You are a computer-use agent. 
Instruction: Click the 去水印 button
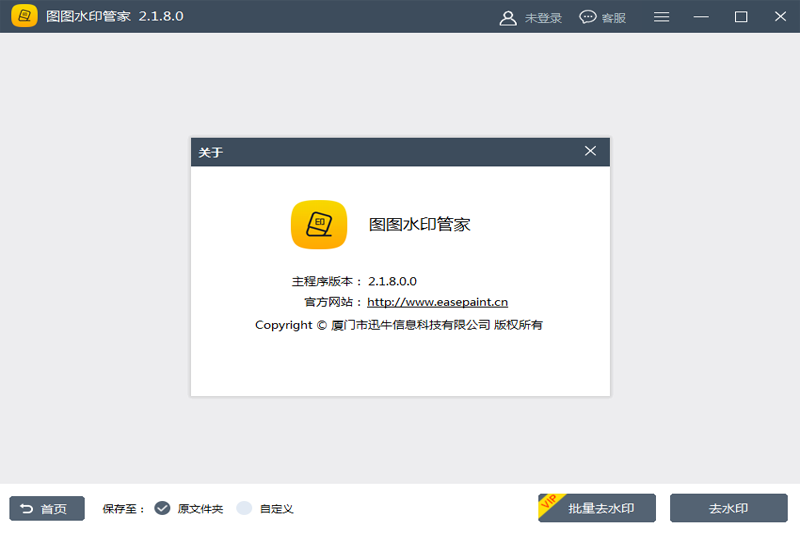coord(728,508)
